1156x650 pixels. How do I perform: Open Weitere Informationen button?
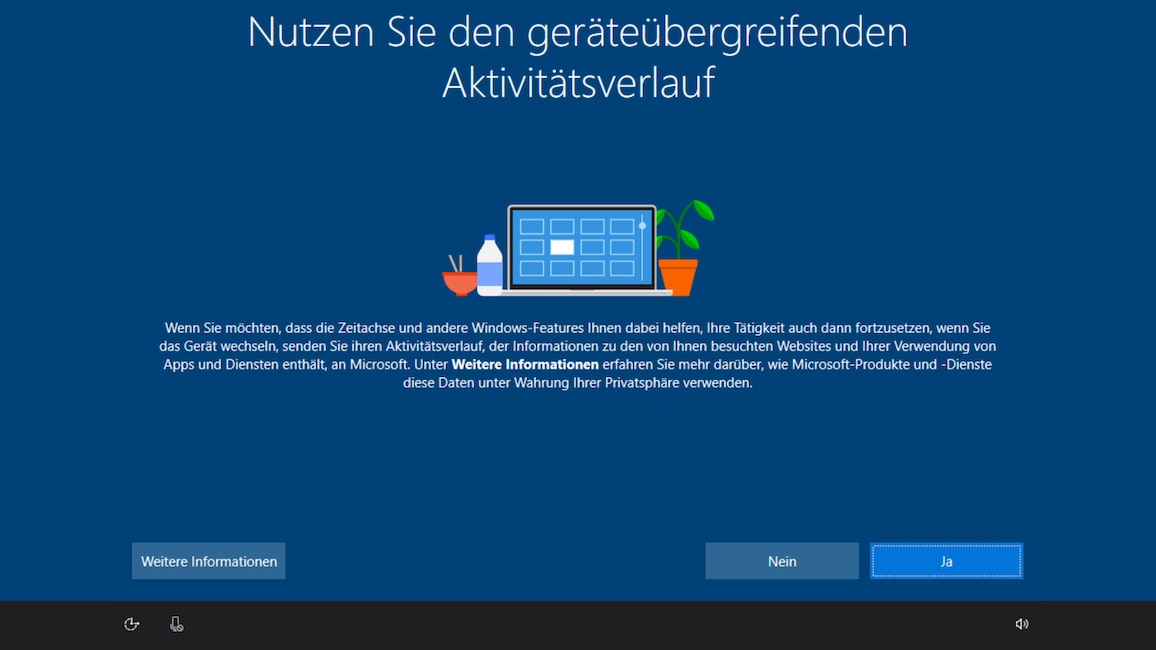pyautogui.click(x=209, y=561)
